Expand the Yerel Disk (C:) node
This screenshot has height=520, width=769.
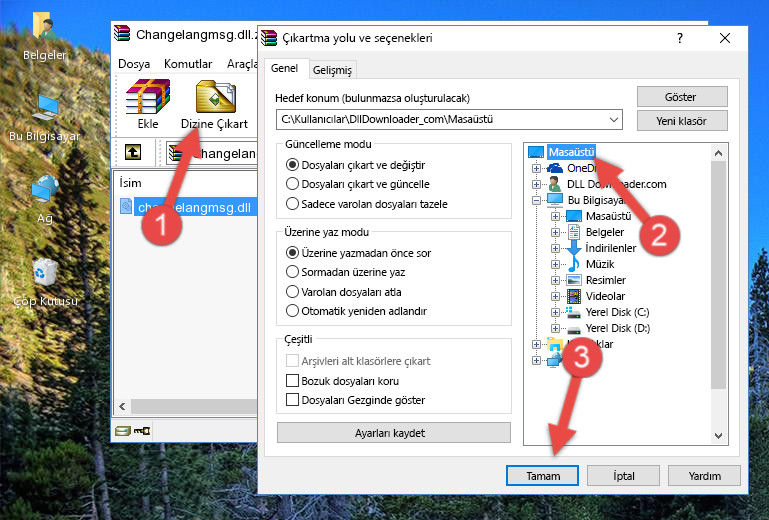[555, 312]
